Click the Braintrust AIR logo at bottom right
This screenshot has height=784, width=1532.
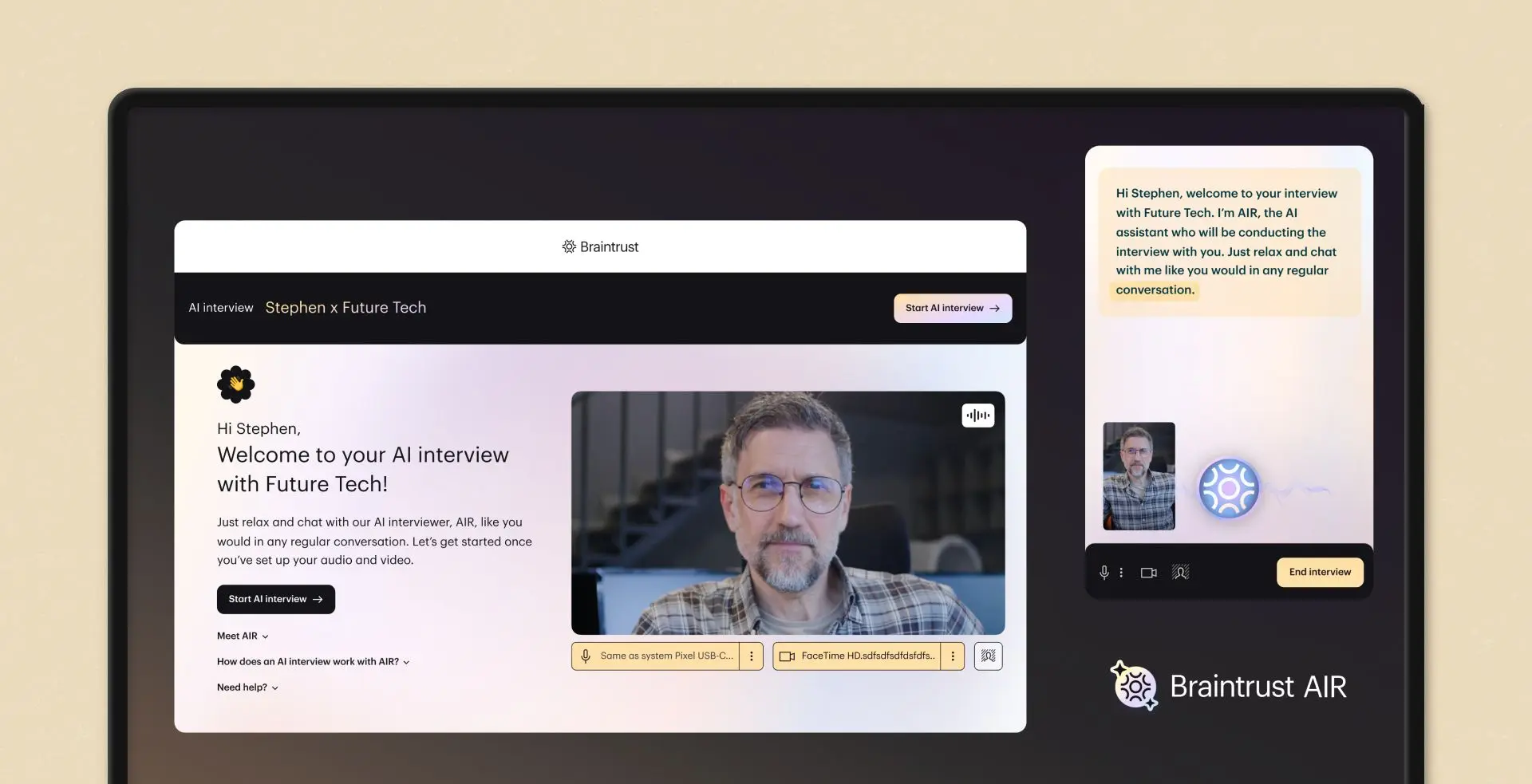pos(1229,686)
